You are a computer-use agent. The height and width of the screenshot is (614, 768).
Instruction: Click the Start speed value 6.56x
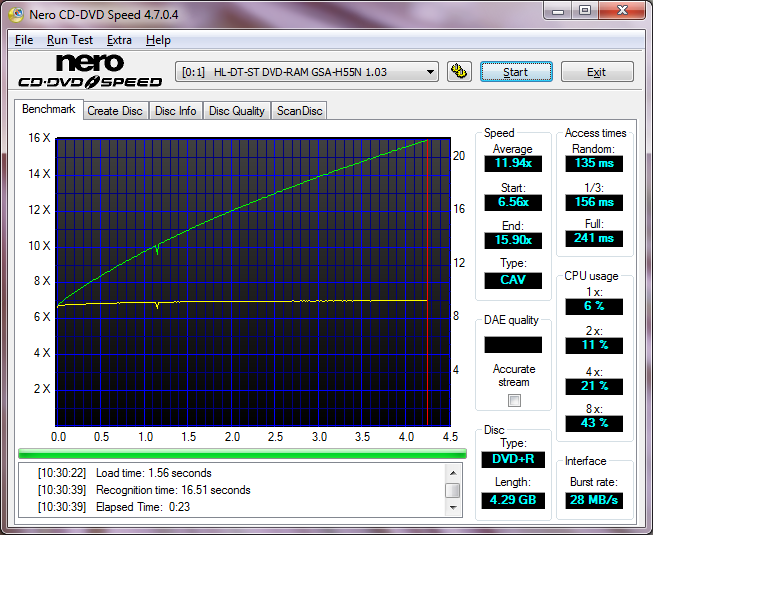(513, 202)
